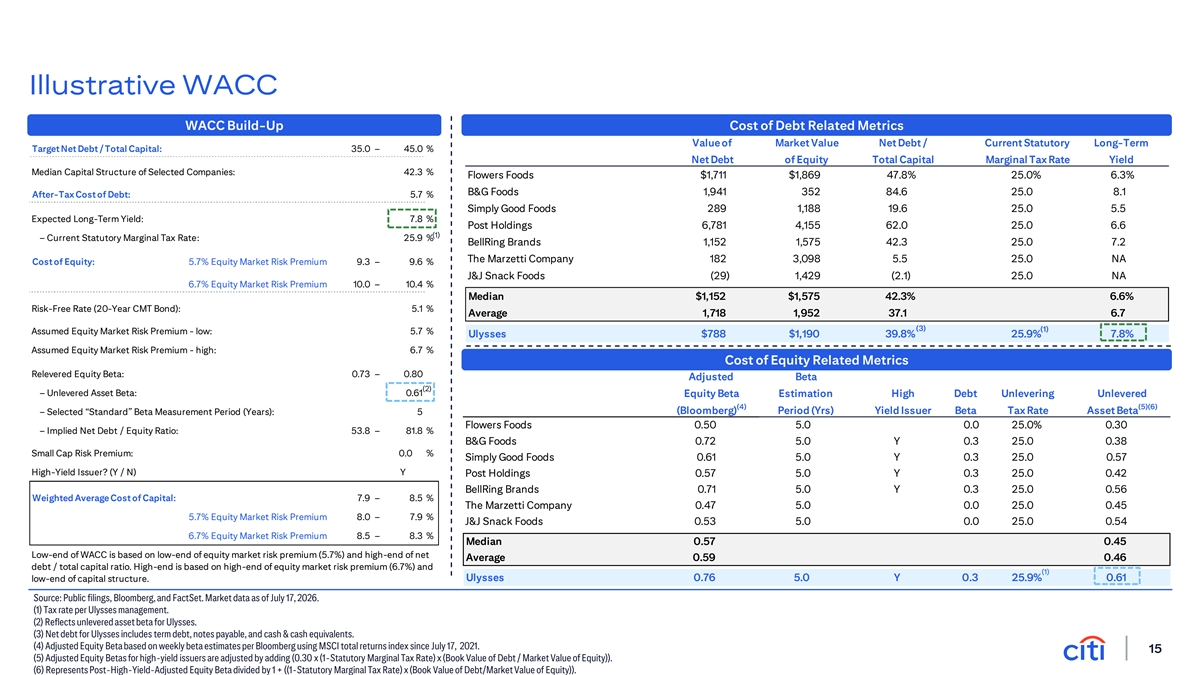
Task: Click the page number 15
Action: 1154,649
